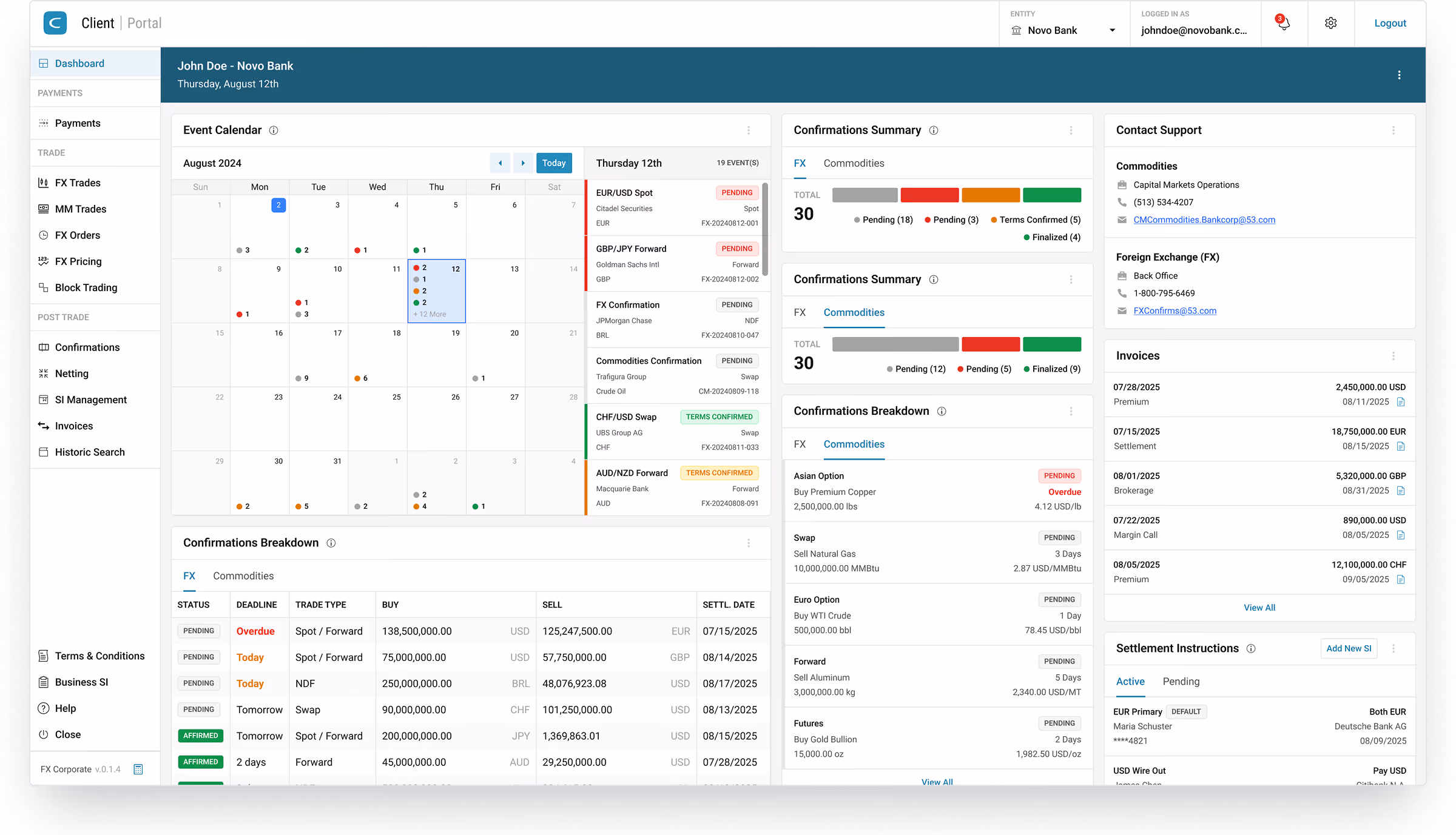Screen dimensions: 1456x835
Task: Go to previous month in calendar
Action: pyautogui.click(x=500, y=163)
